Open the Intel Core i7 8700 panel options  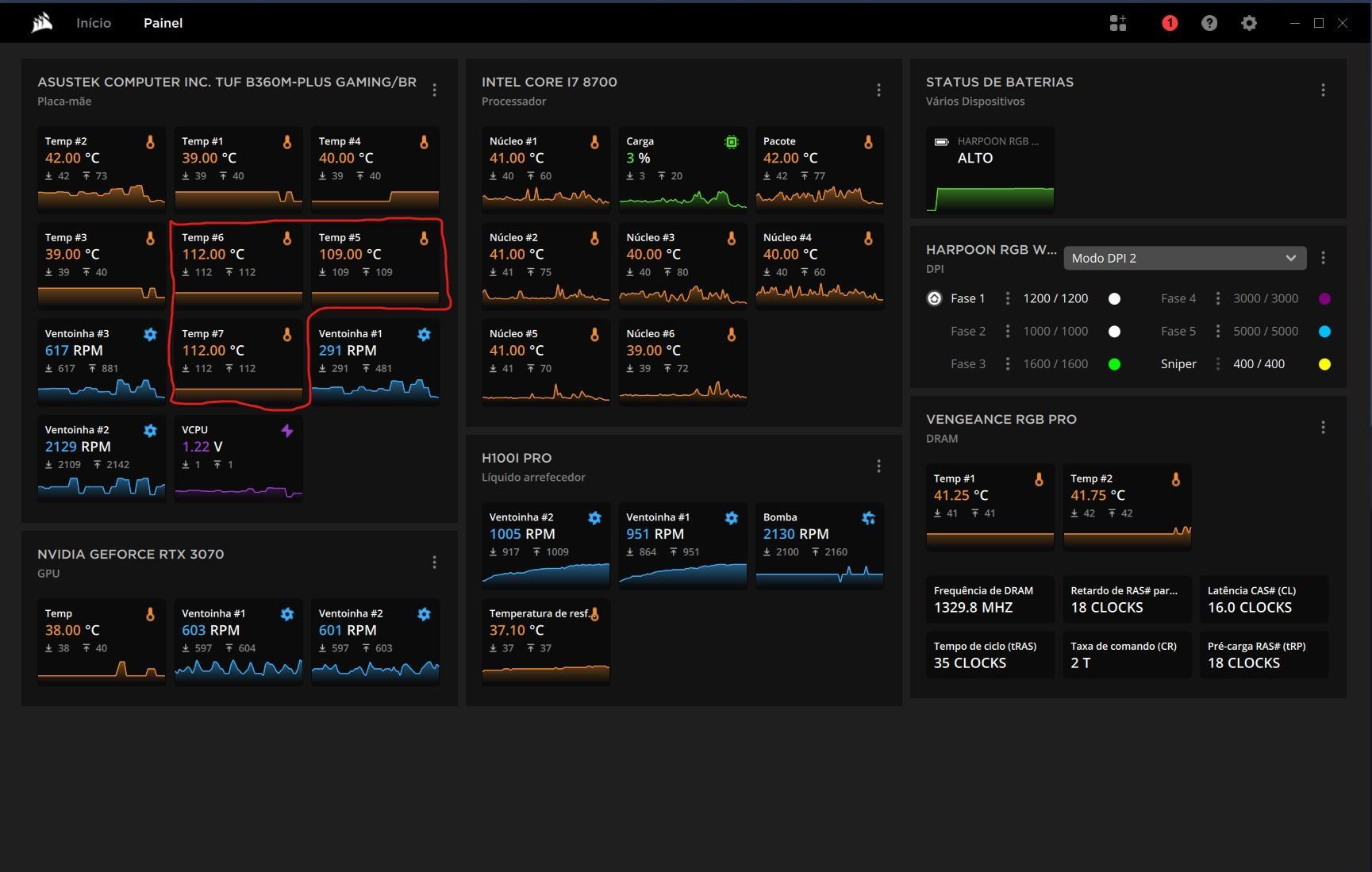tap(878, 90)
